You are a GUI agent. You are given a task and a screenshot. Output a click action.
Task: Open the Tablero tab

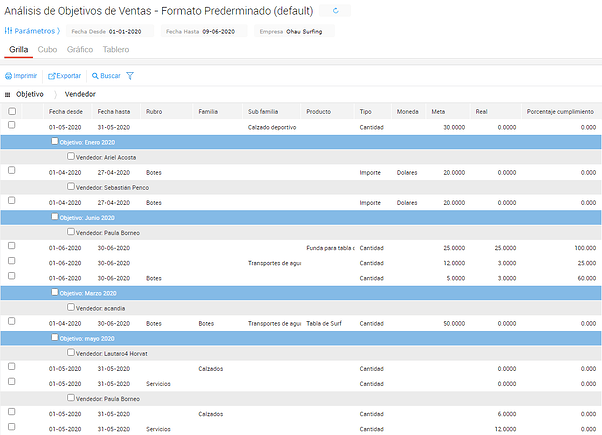pyautogui.click(x=115, y=49)
